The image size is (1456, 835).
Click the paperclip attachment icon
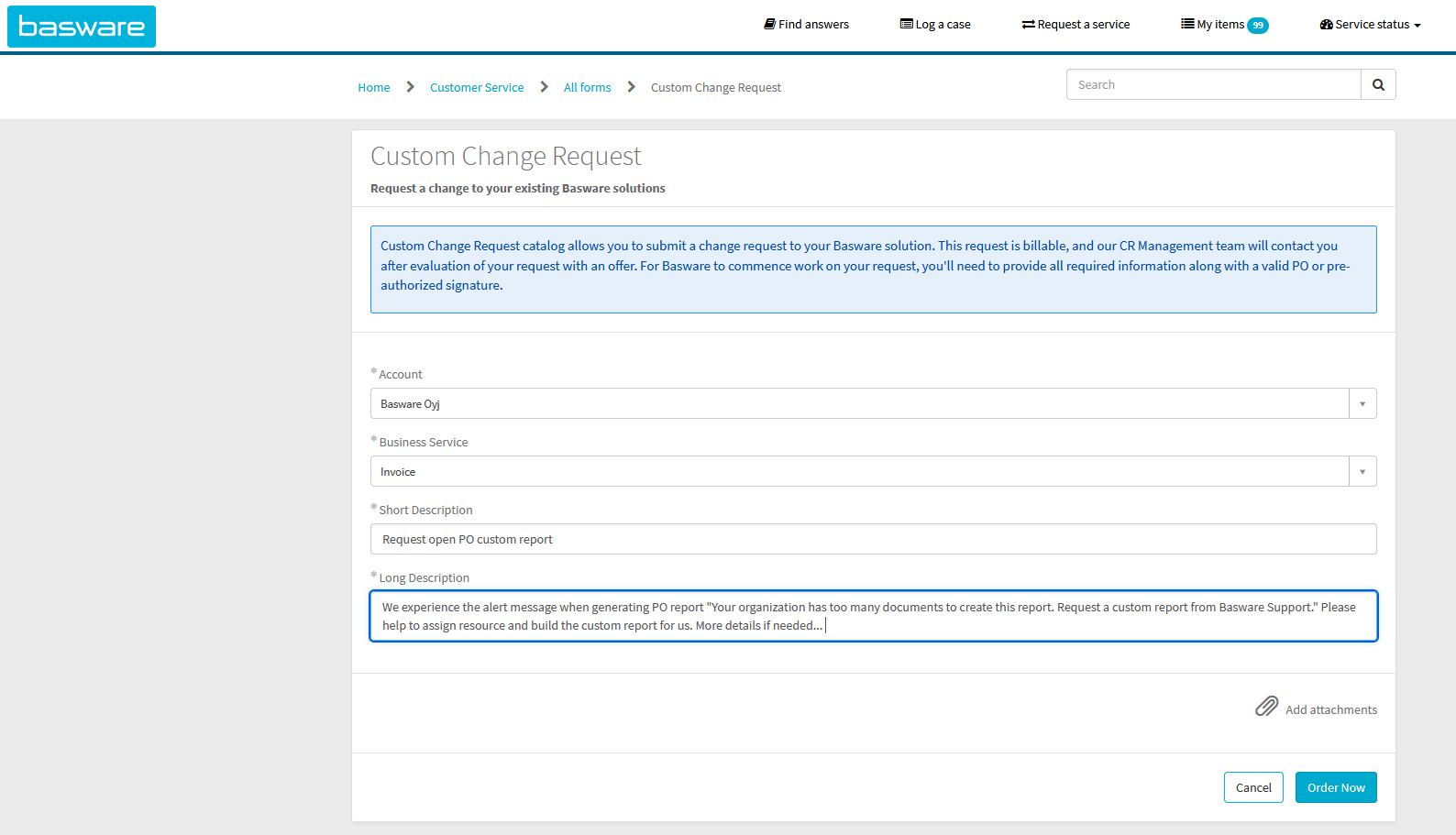point(1266,707)
